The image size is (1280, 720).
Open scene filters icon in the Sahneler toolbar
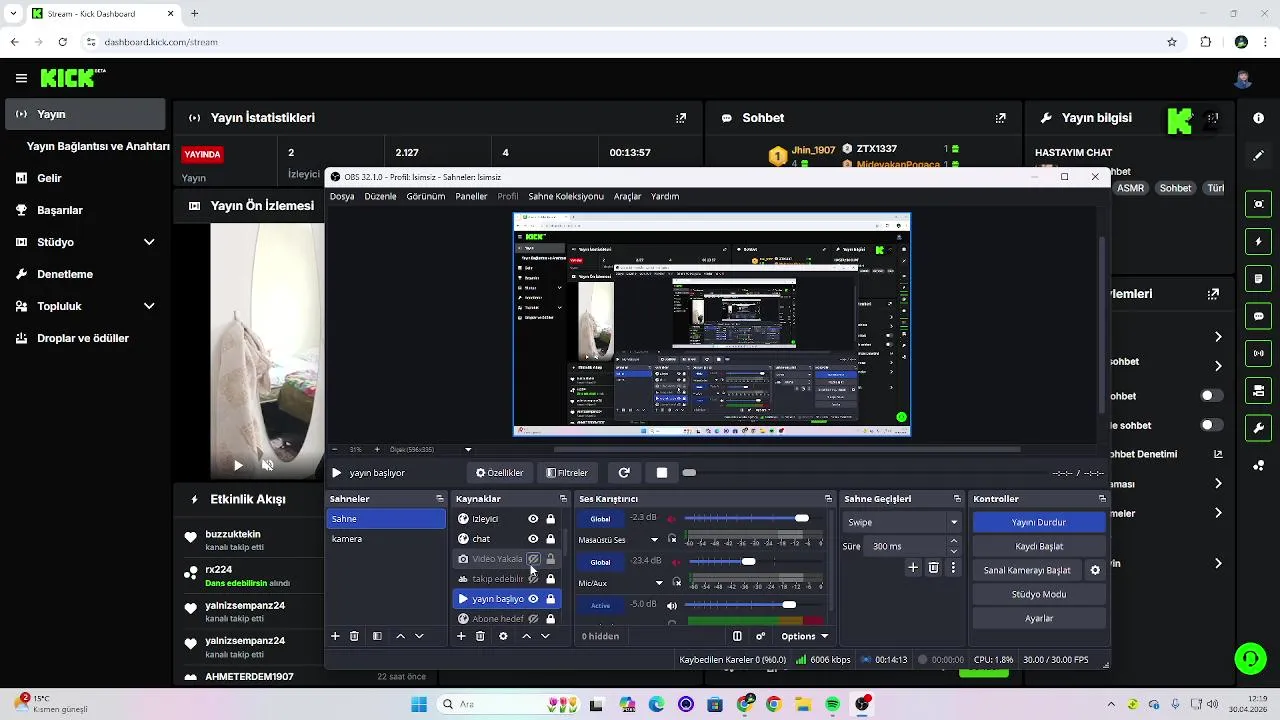click(x=377, y=636)
